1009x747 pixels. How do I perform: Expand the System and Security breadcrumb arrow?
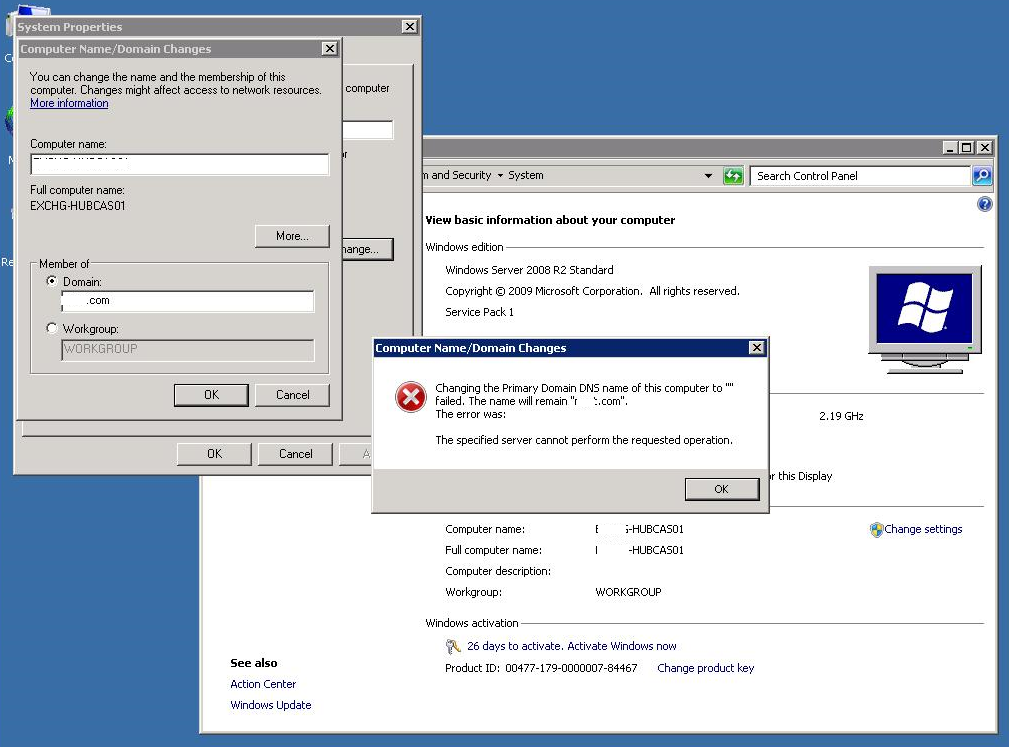click(x=500, y=176)
